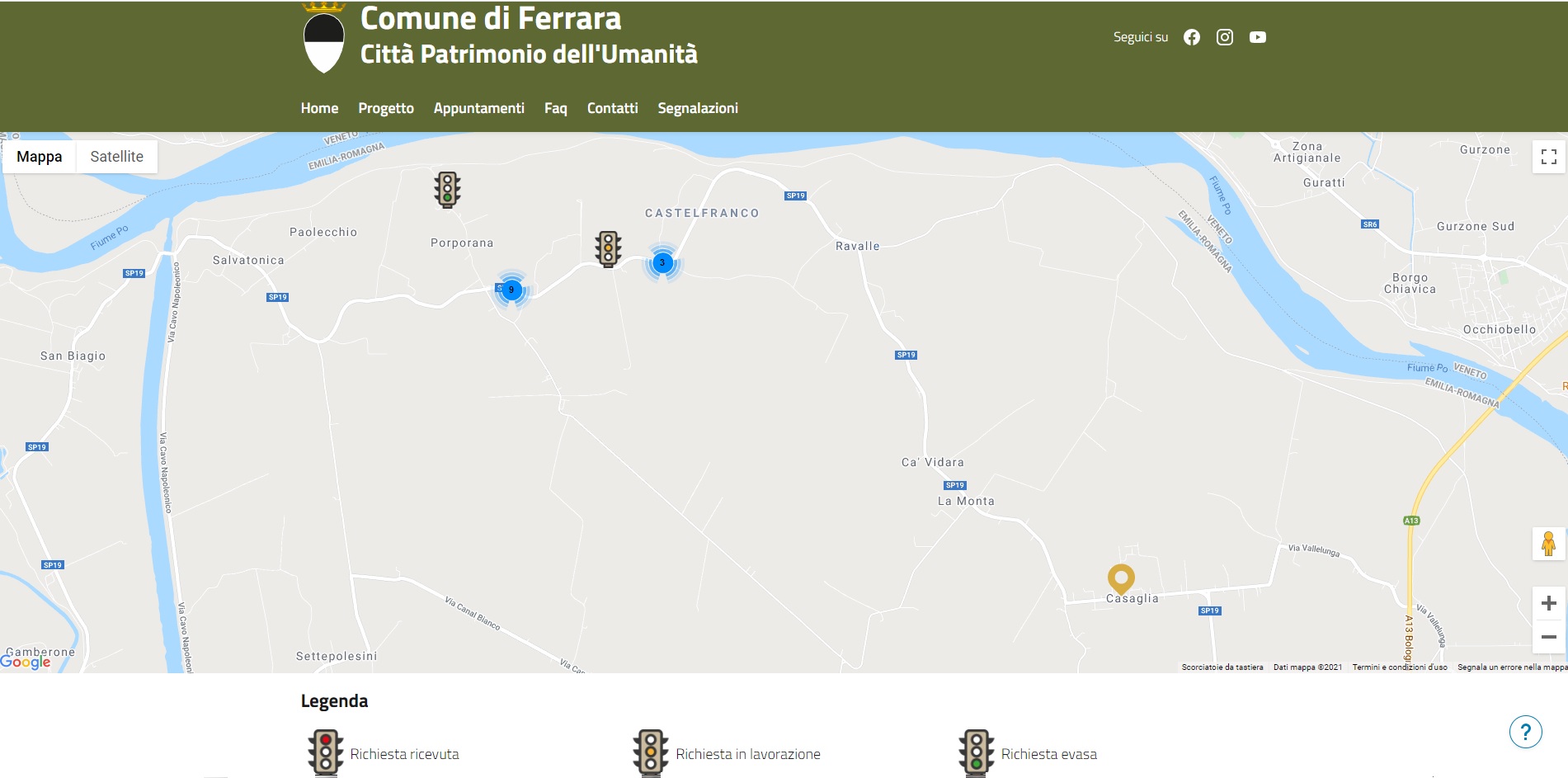The height and width of the screenshot is (778, 1568).
Task: Click the Zona Artigianale label
Action: (1307, 152)
